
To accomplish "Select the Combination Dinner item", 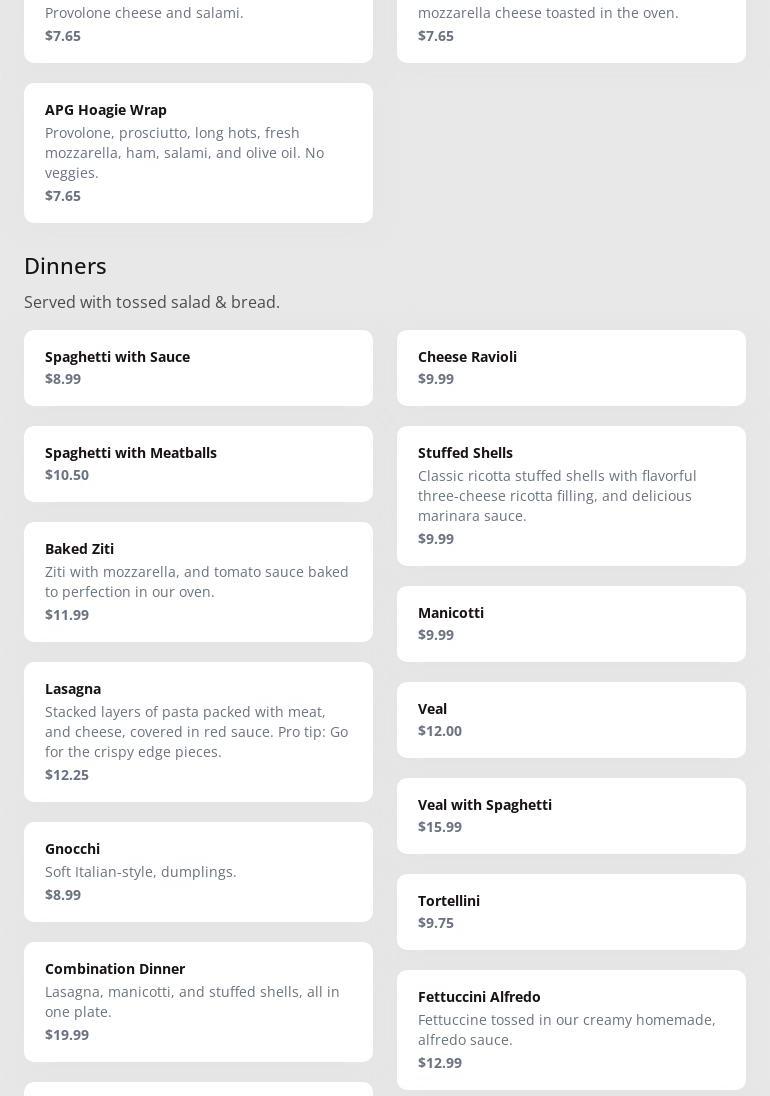I will tap(198, 1001).
